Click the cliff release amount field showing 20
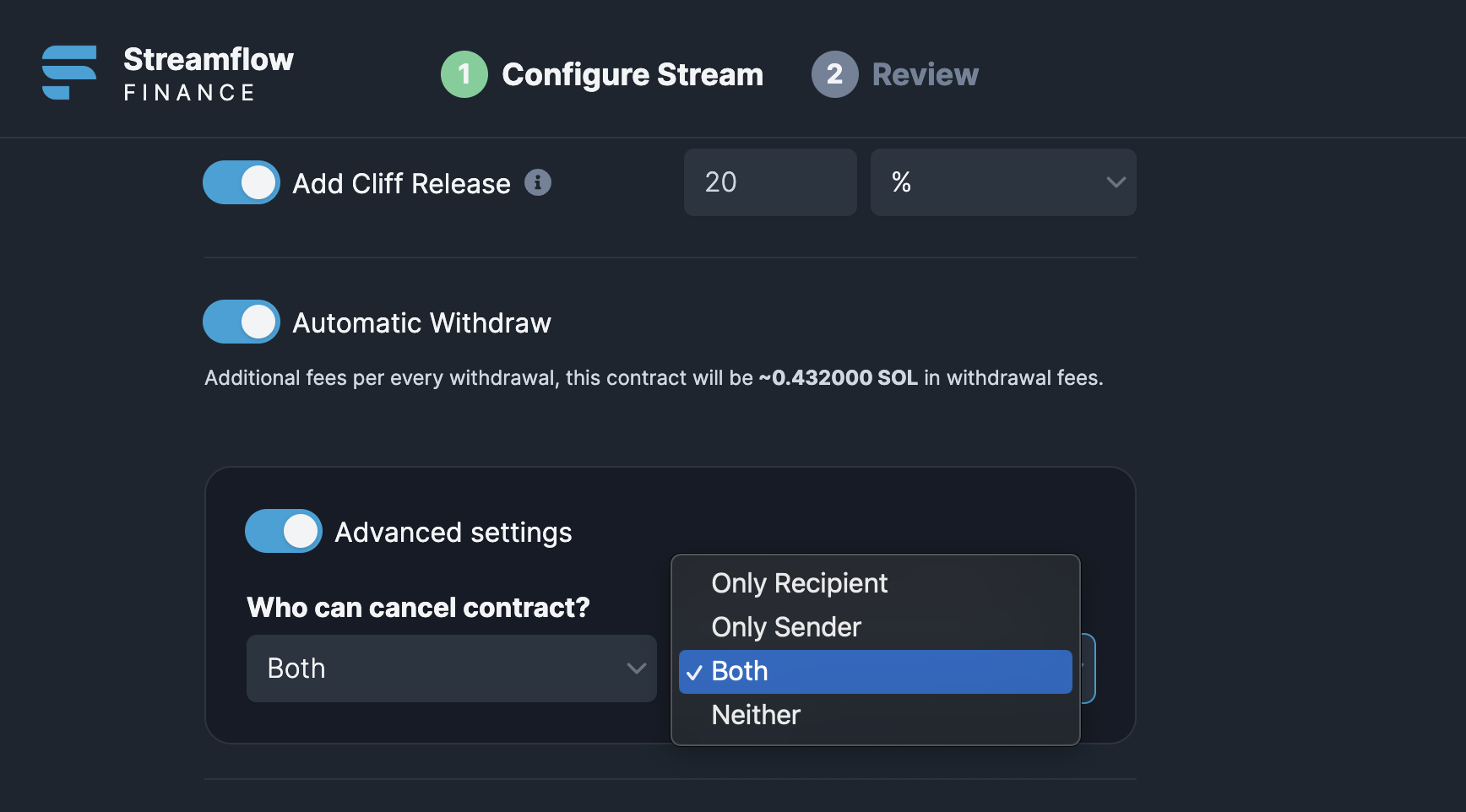1466x812 pixels. (770, 182)
